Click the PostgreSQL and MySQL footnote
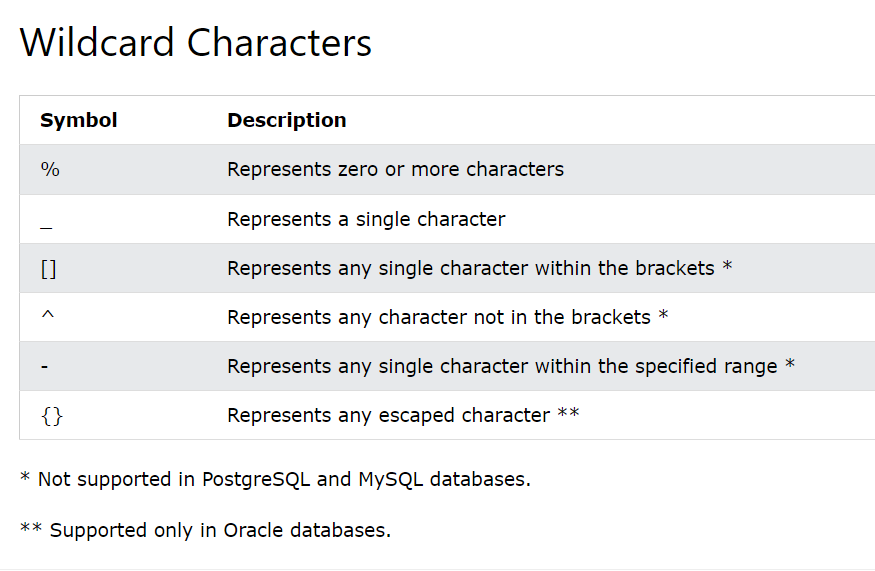875x571 pixels. [x=275, y=479]
